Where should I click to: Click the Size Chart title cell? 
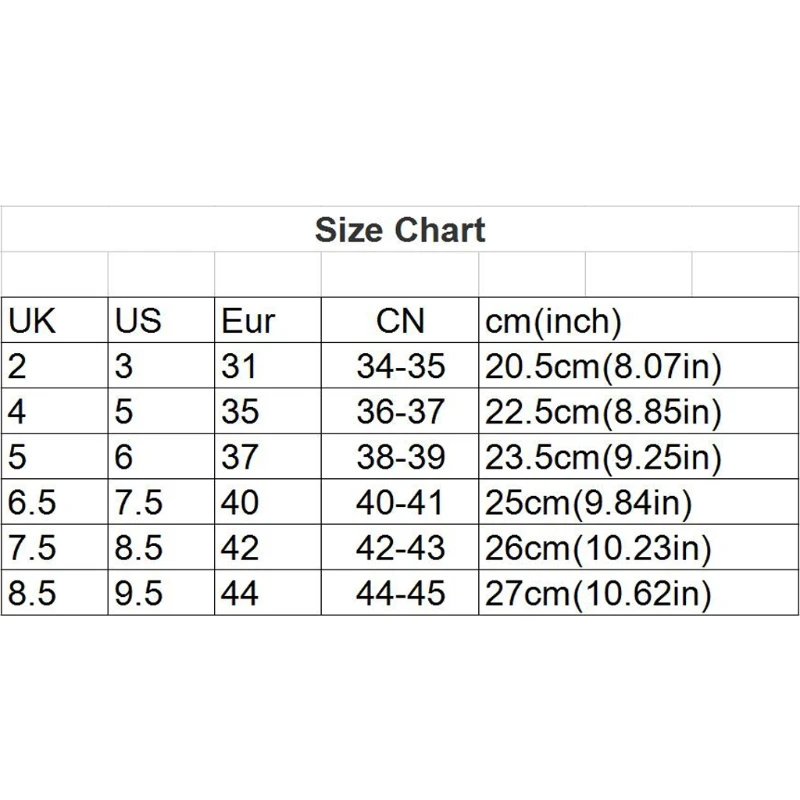[400, 230]
